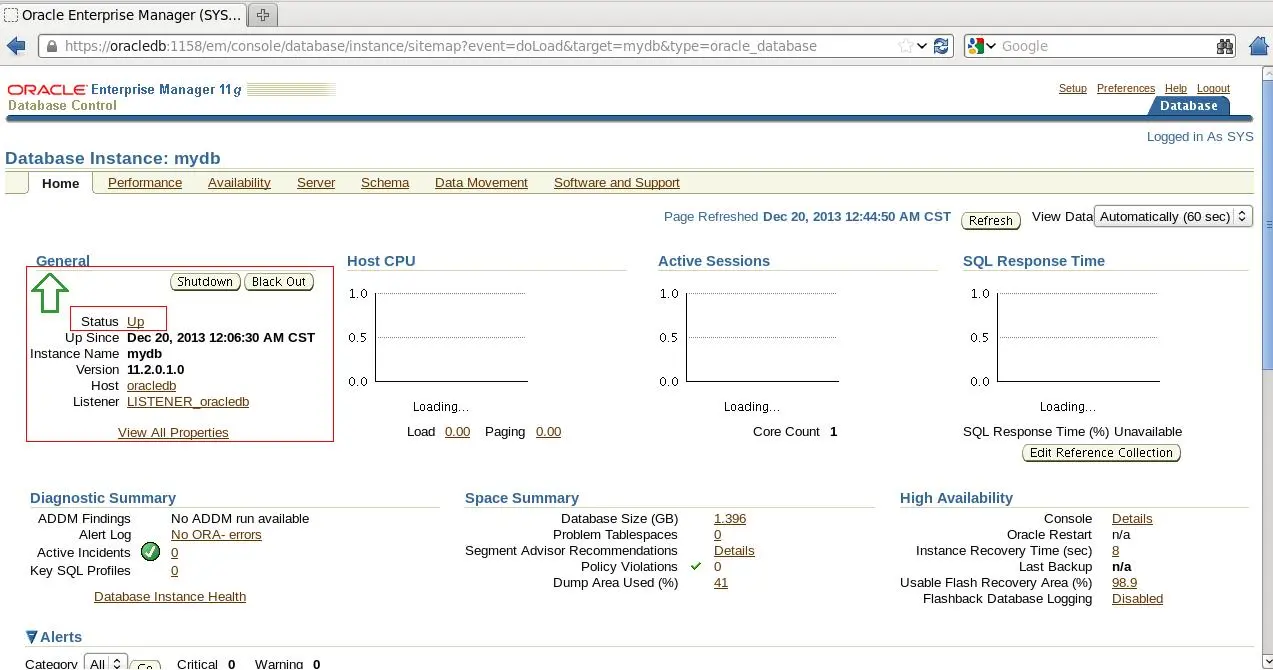This screenshot has height=670, width=1273.
Task: Click the SQL Response Time chart area
Action: pos(1079,337)
